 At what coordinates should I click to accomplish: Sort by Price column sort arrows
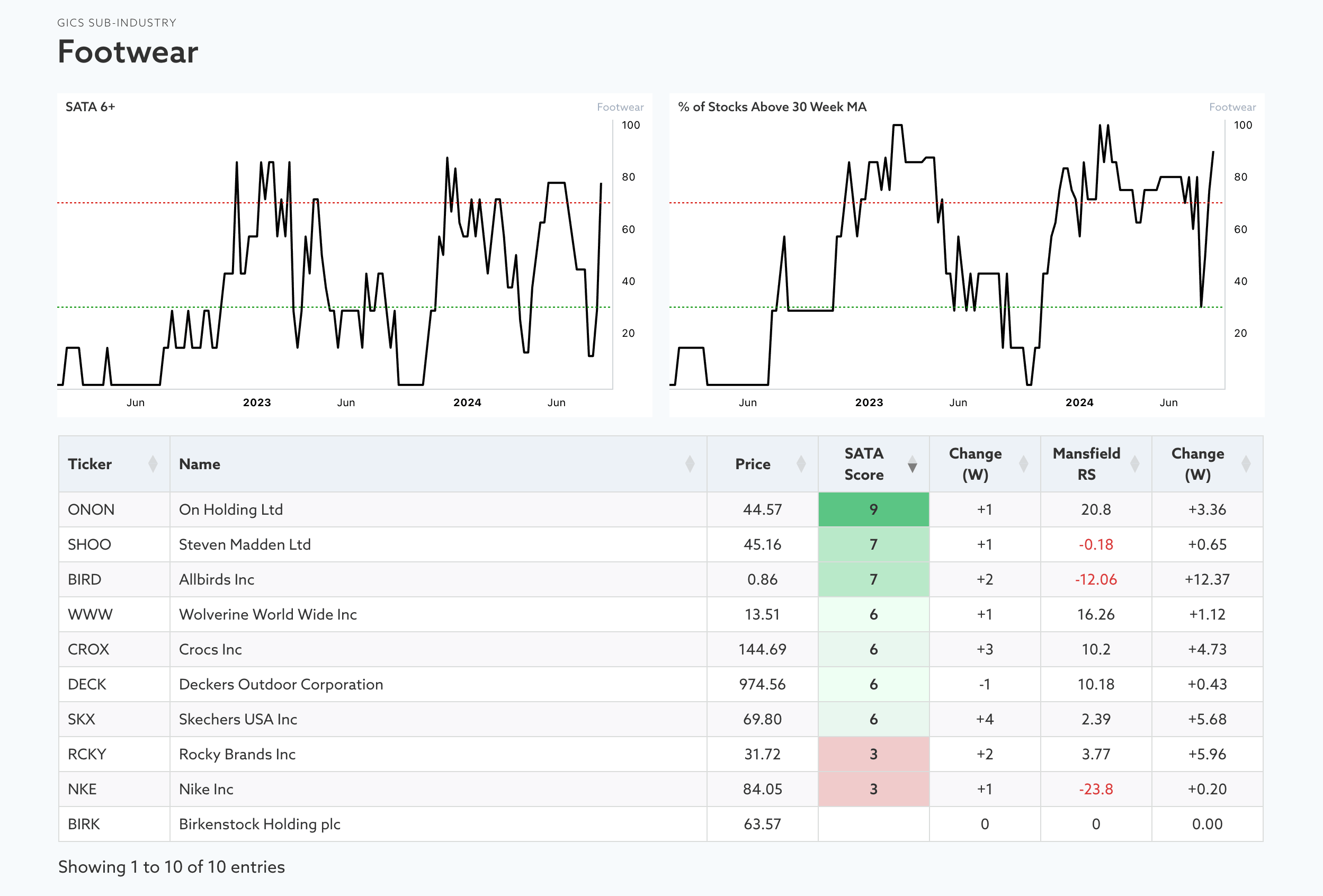[801, 464]
